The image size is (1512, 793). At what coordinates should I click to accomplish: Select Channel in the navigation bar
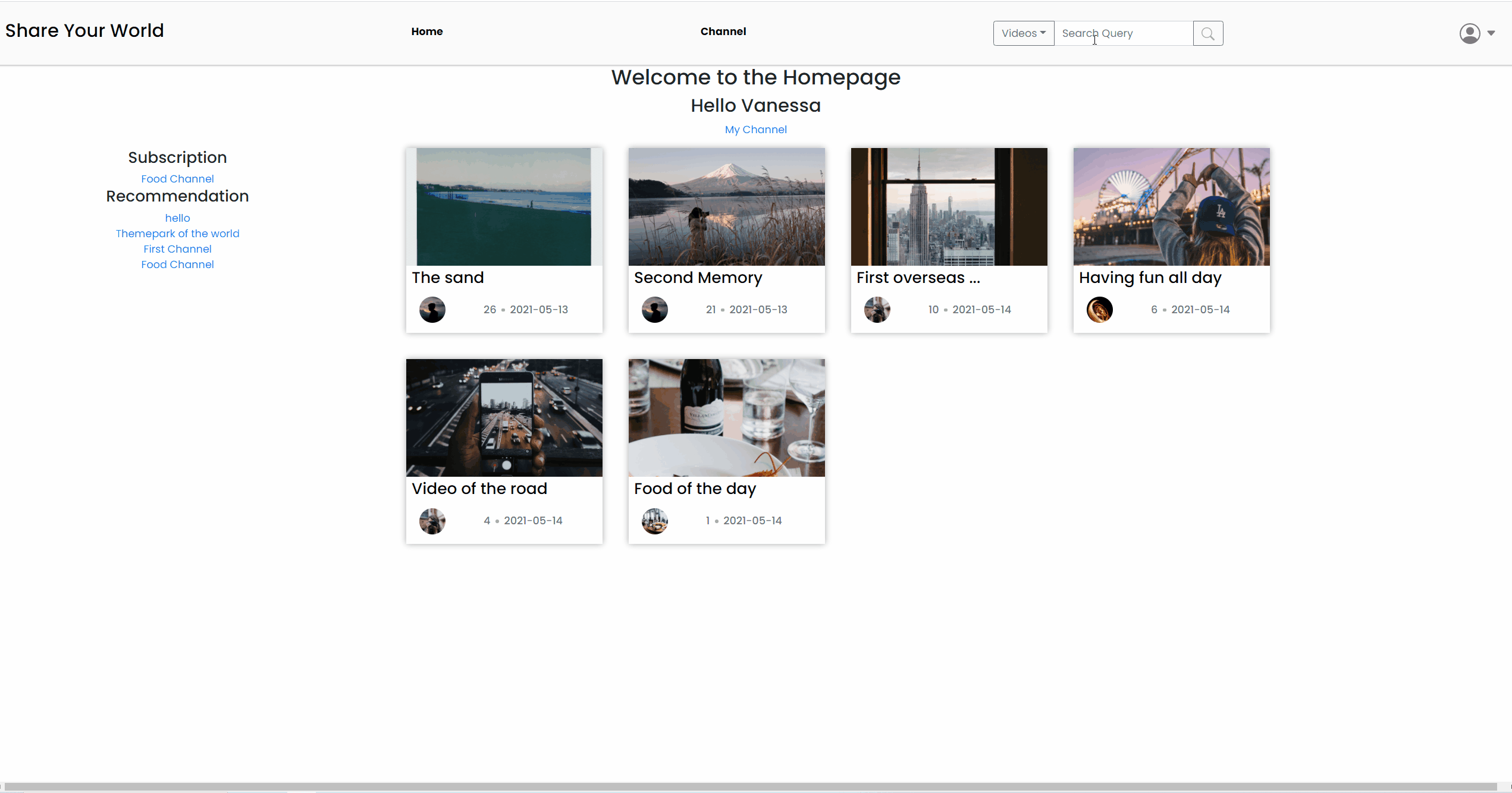(x=723, y=32)
